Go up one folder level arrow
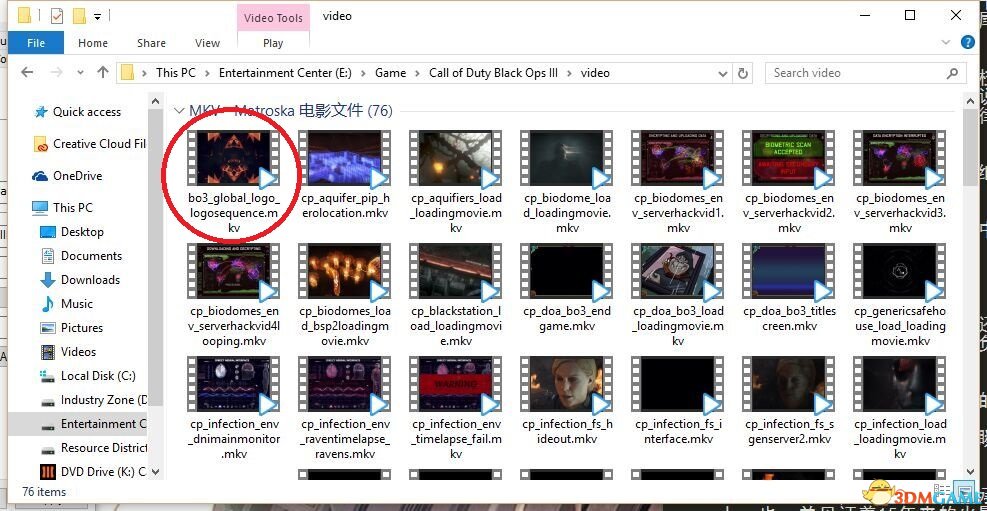Screen dimensions: 987x511 coord(103,72)
